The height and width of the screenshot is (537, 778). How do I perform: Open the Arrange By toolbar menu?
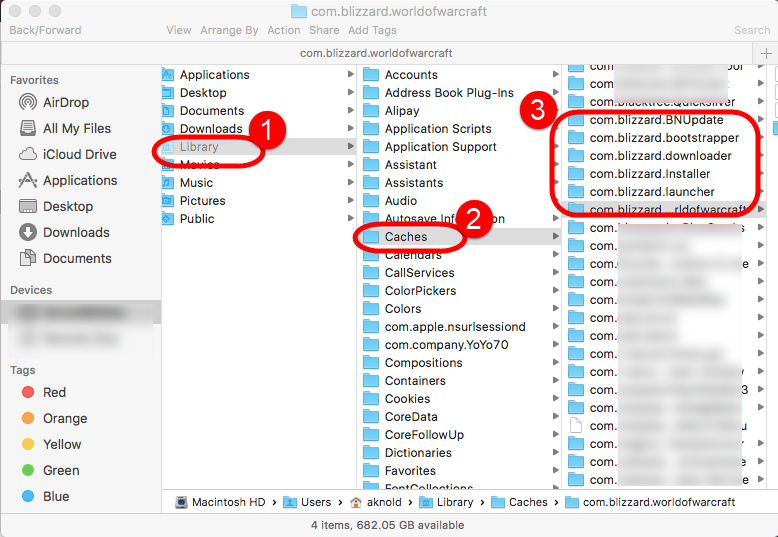point(229,30)
